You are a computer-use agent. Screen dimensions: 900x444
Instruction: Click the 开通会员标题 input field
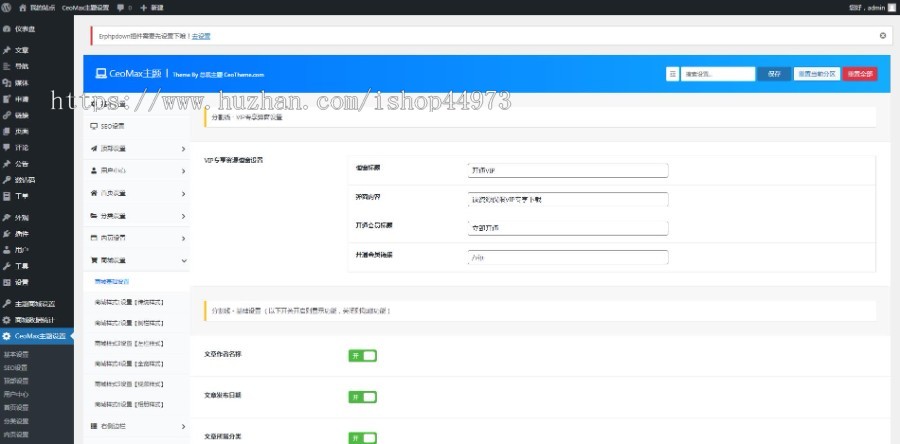pyautogui.click(x=568, y=228)
